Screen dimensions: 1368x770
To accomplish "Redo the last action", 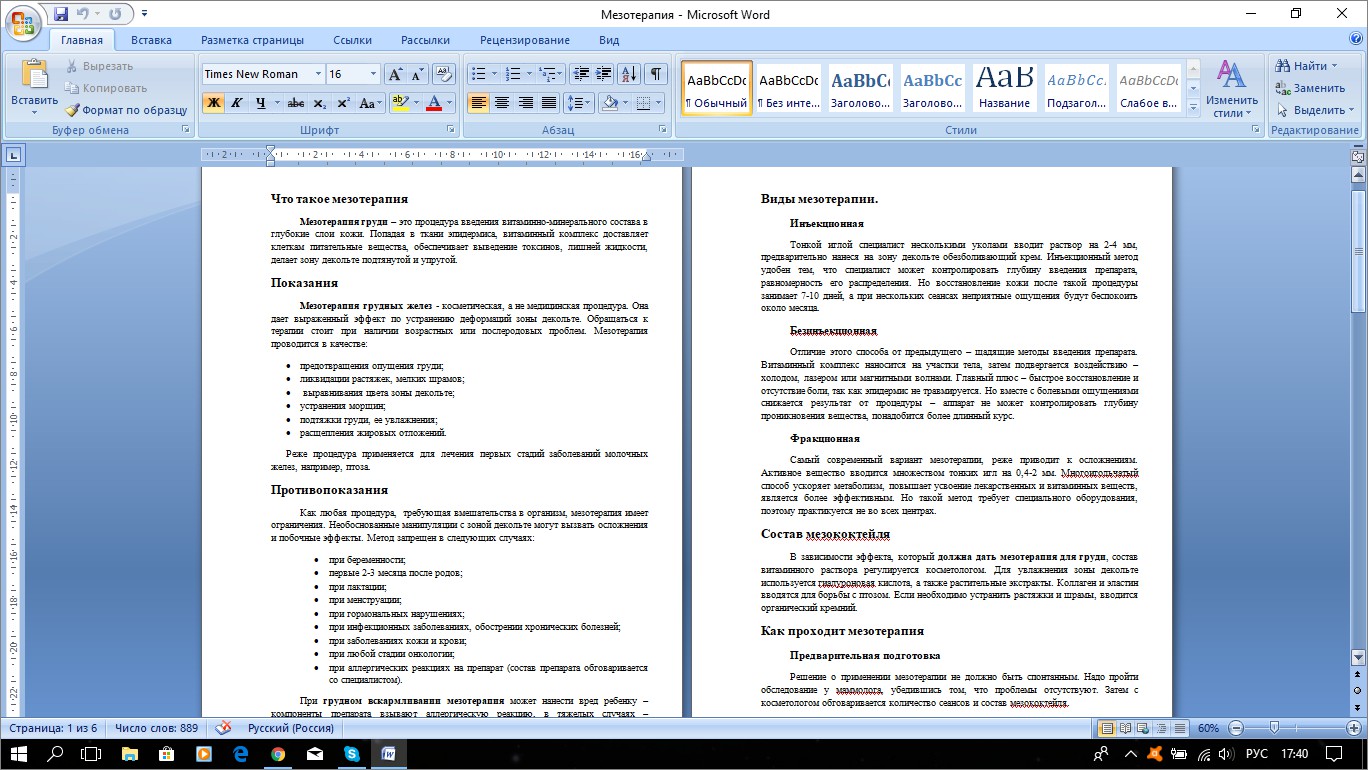I will tap(115, 15).
